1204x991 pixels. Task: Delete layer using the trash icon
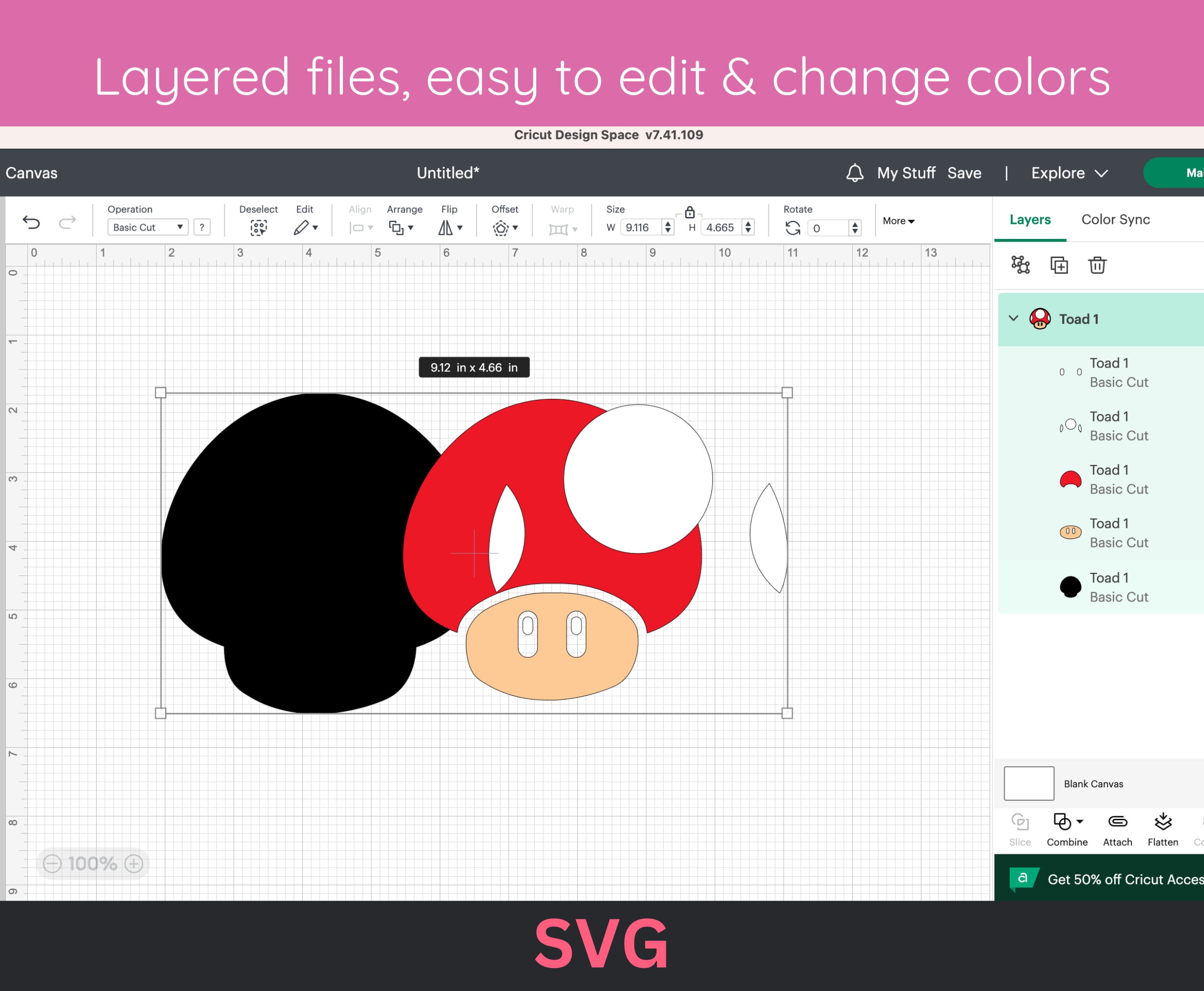coord(1097,265)
